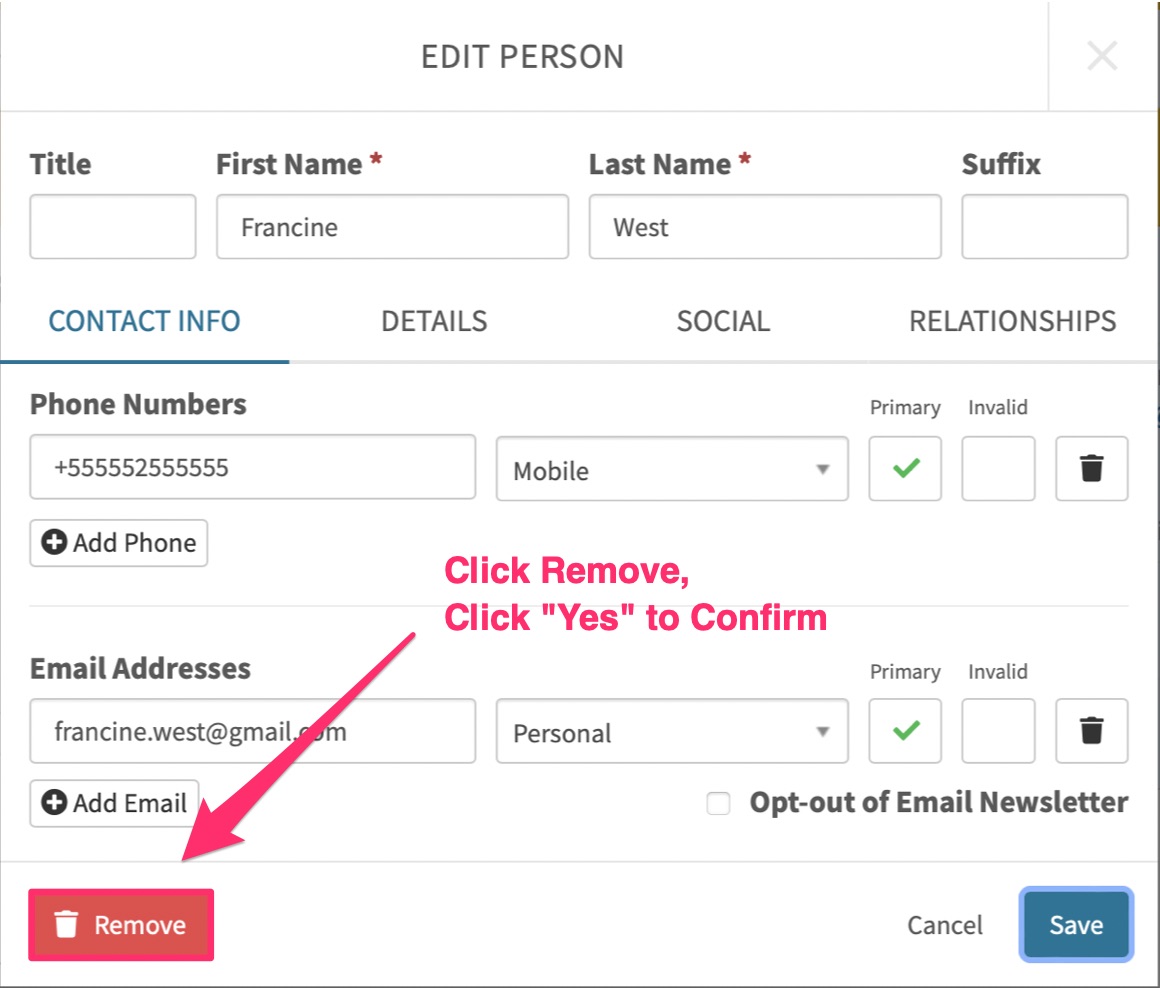Open the Relationships tab

click(1012, 322)
